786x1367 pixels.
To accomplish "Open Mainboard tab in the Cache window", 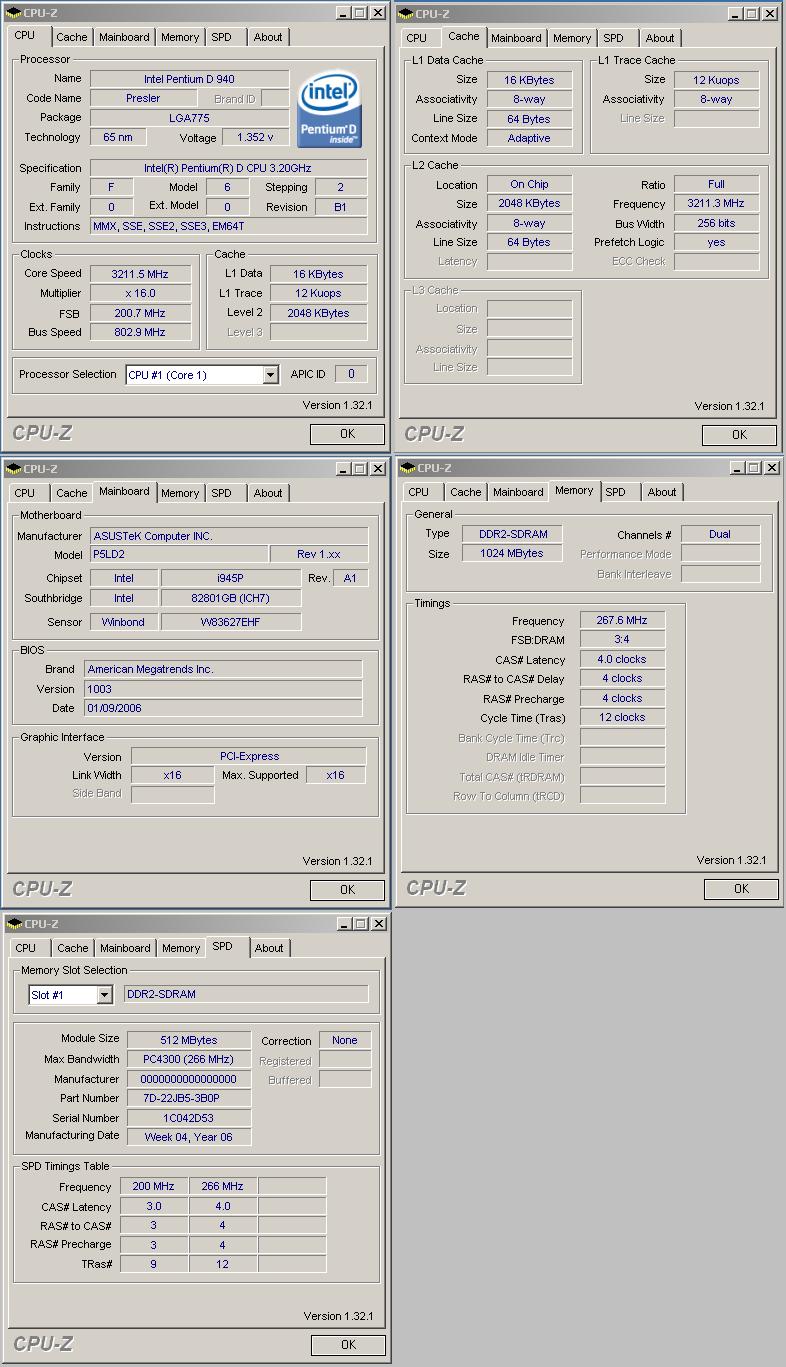I will (x=516, y=38).
